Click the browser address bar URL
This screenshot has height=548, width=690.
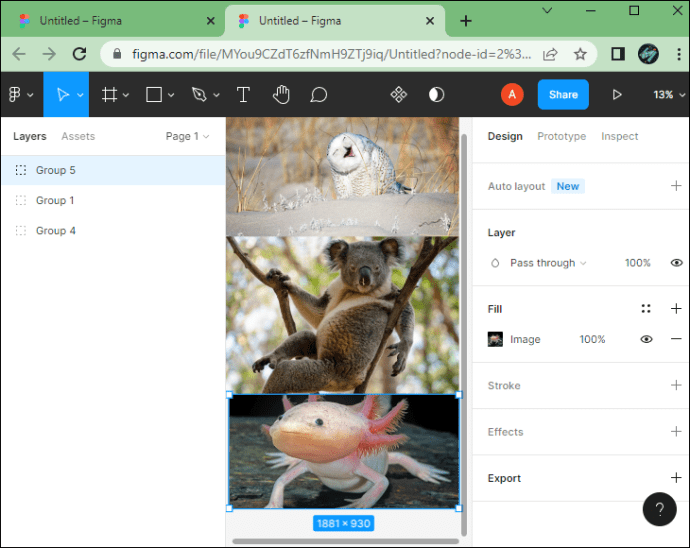coord(331,54)
